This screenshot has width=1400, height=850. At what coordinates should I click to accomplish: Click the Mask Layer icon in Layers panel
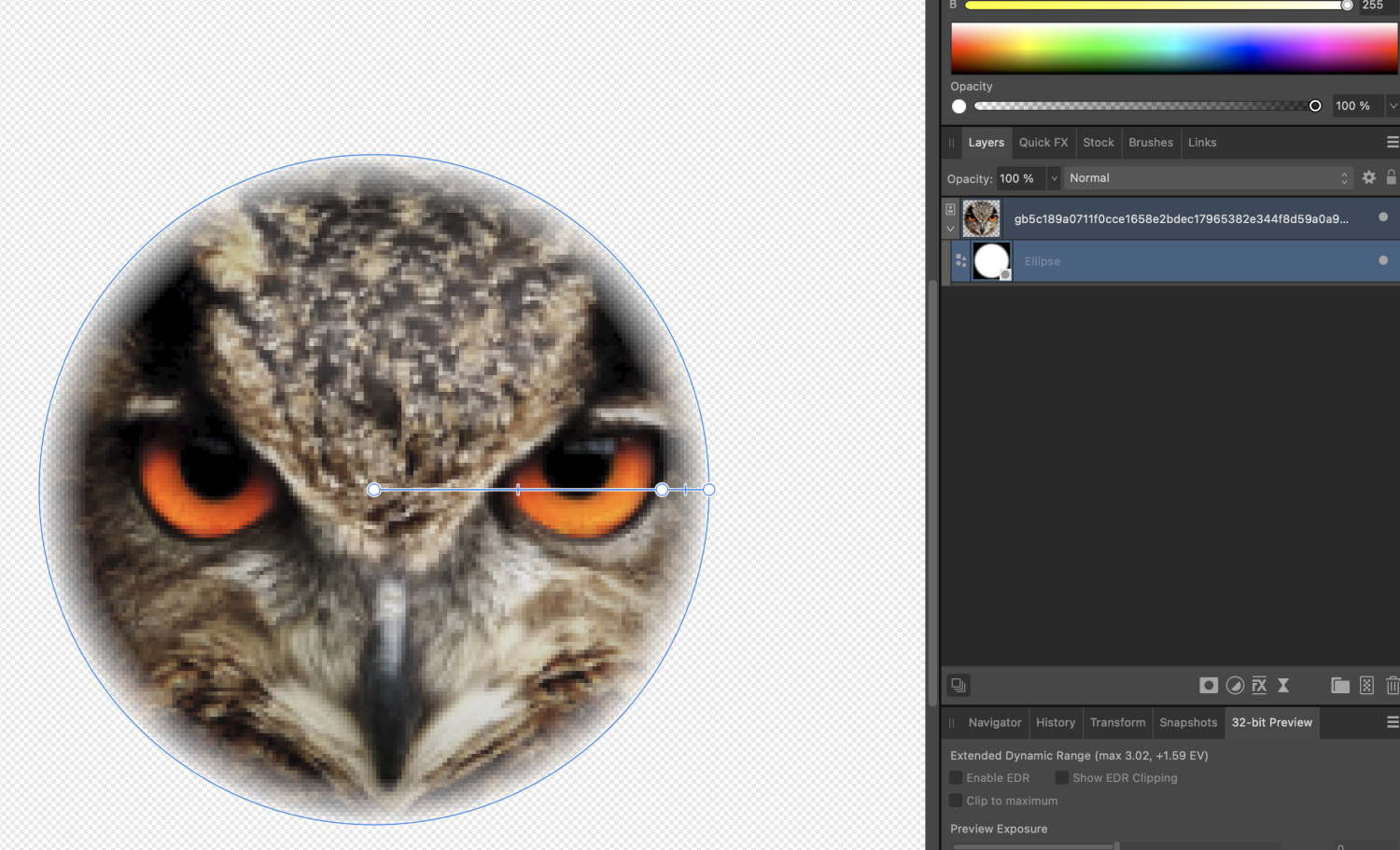(1208, 686)
